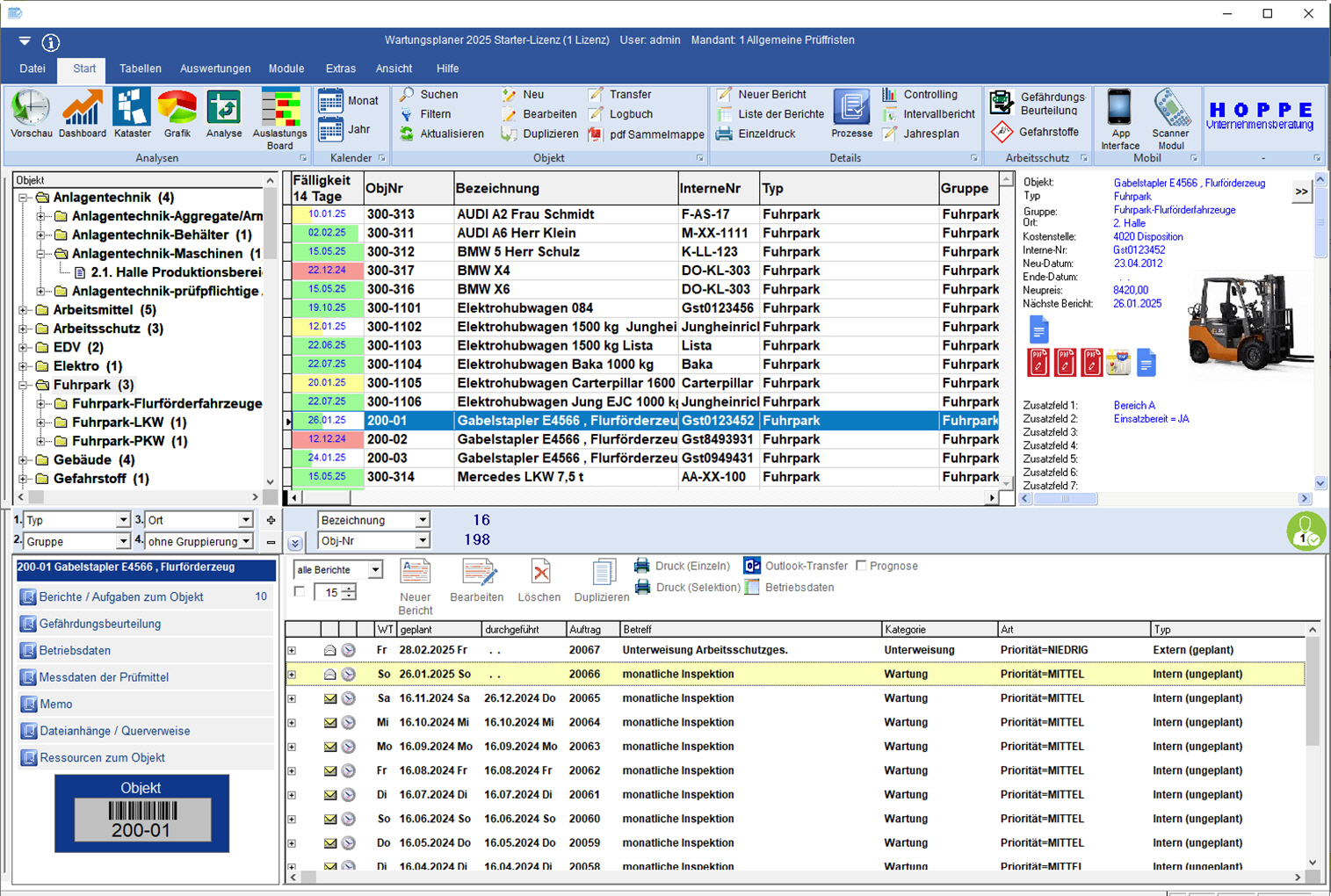Image resolution: width=1331 pixels, height=896 pixels.
Task: Open the alle Berichte dropdown
Action: click(x=375, y=570)
